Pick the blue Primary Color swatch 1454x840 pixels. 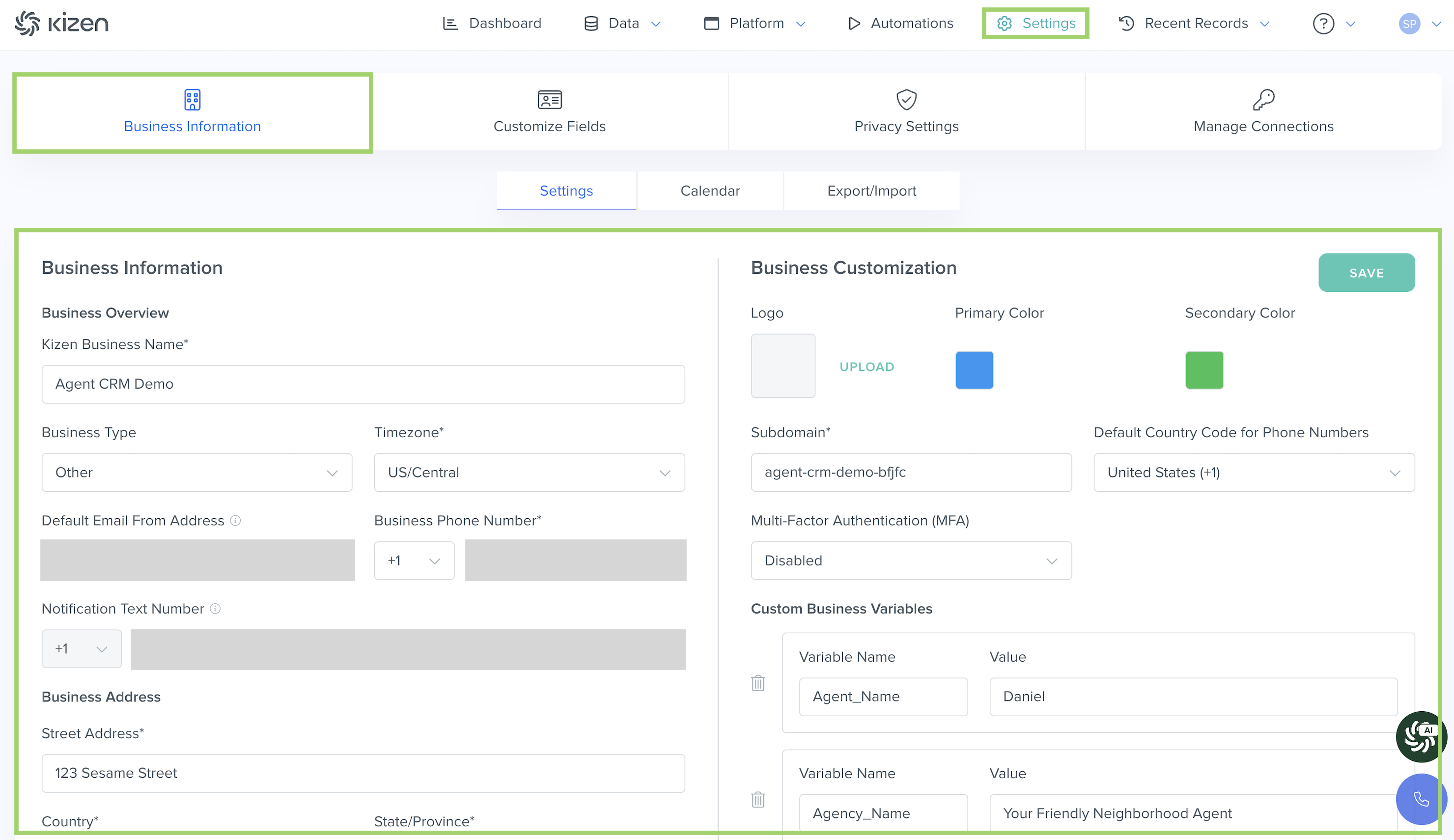974,370
